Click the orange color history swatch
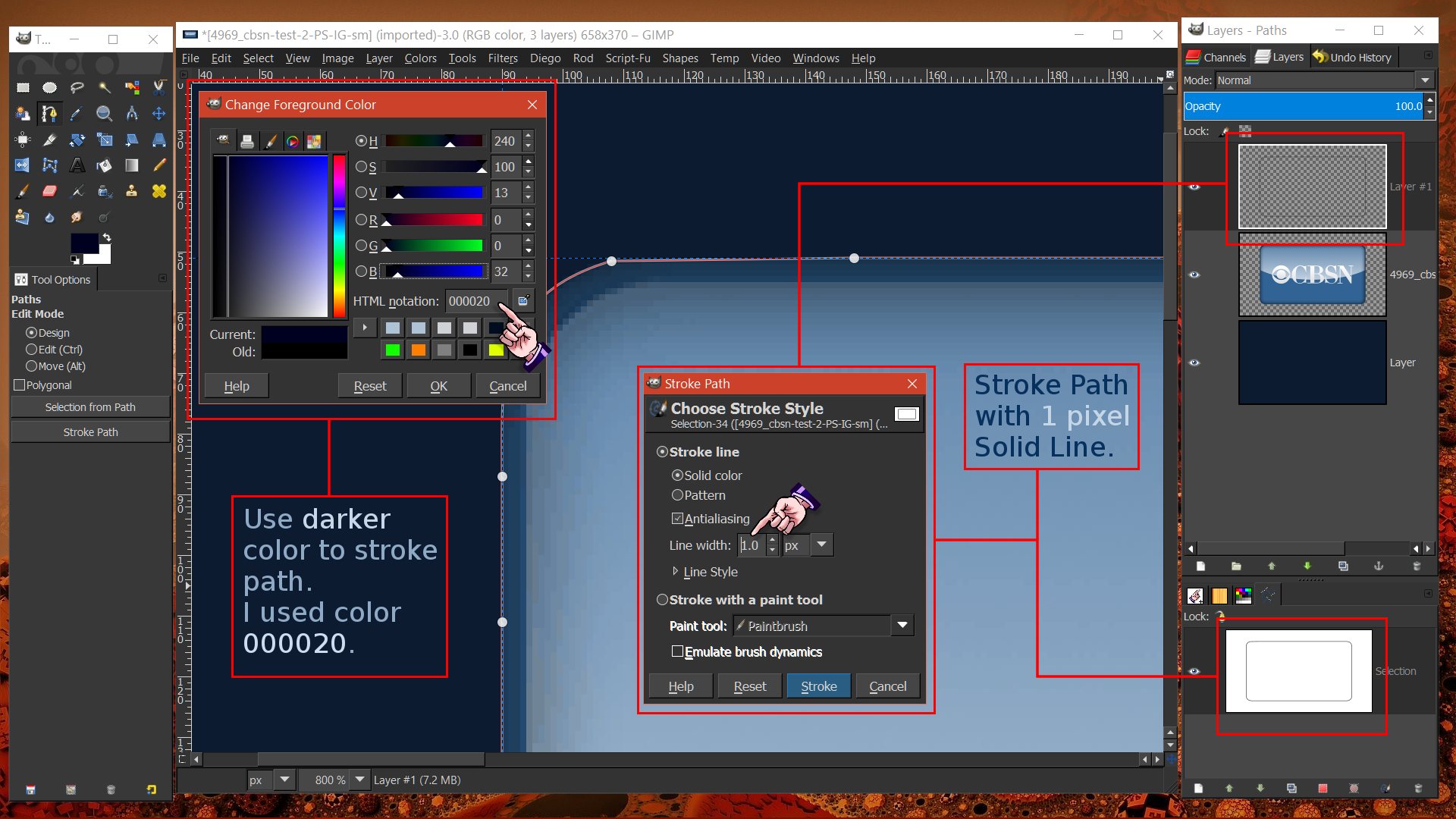This screenshot has height=819, width=1456. [419, 350]
